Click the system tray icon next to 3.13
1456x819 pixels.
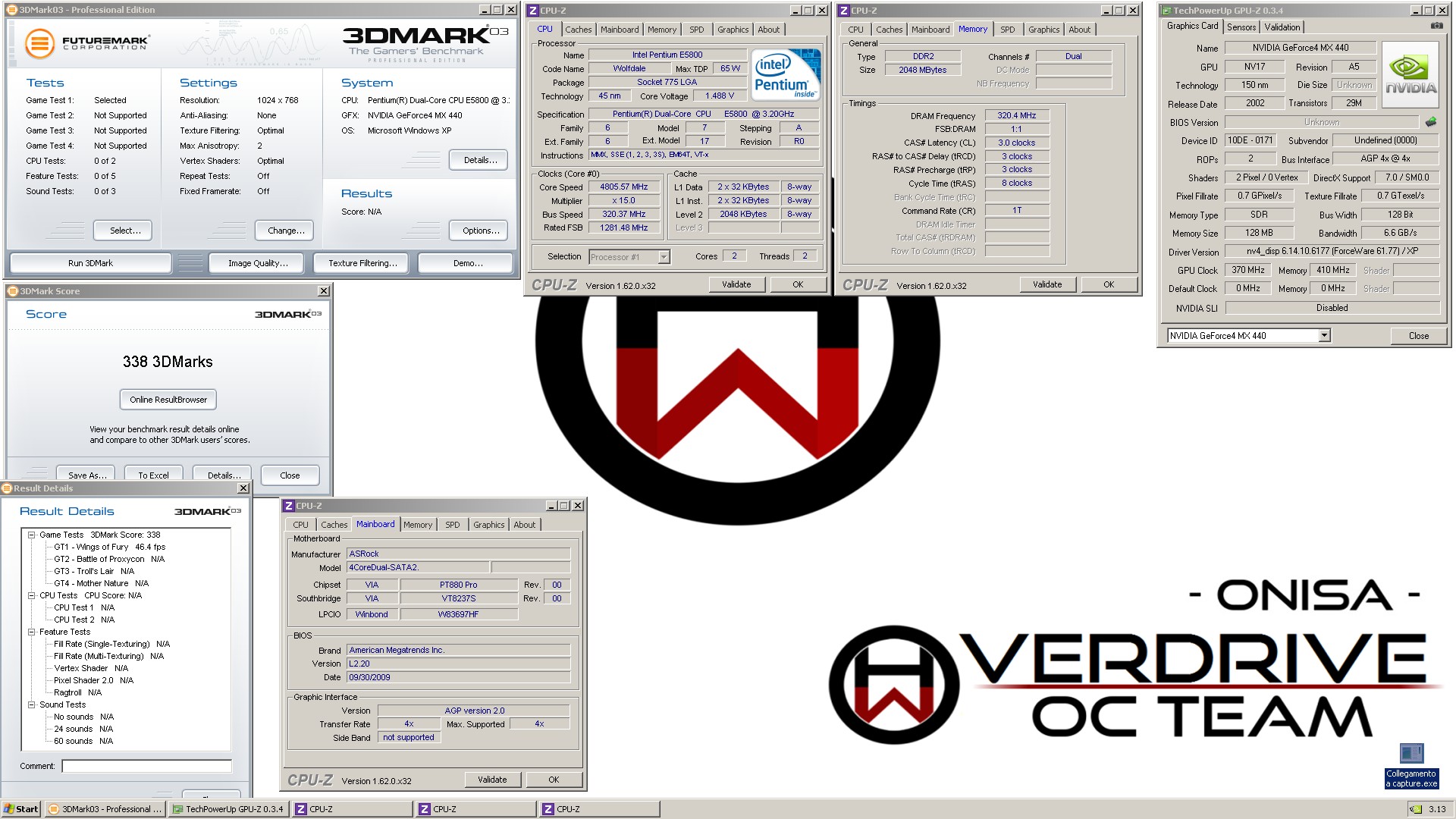click(1415, 809)
